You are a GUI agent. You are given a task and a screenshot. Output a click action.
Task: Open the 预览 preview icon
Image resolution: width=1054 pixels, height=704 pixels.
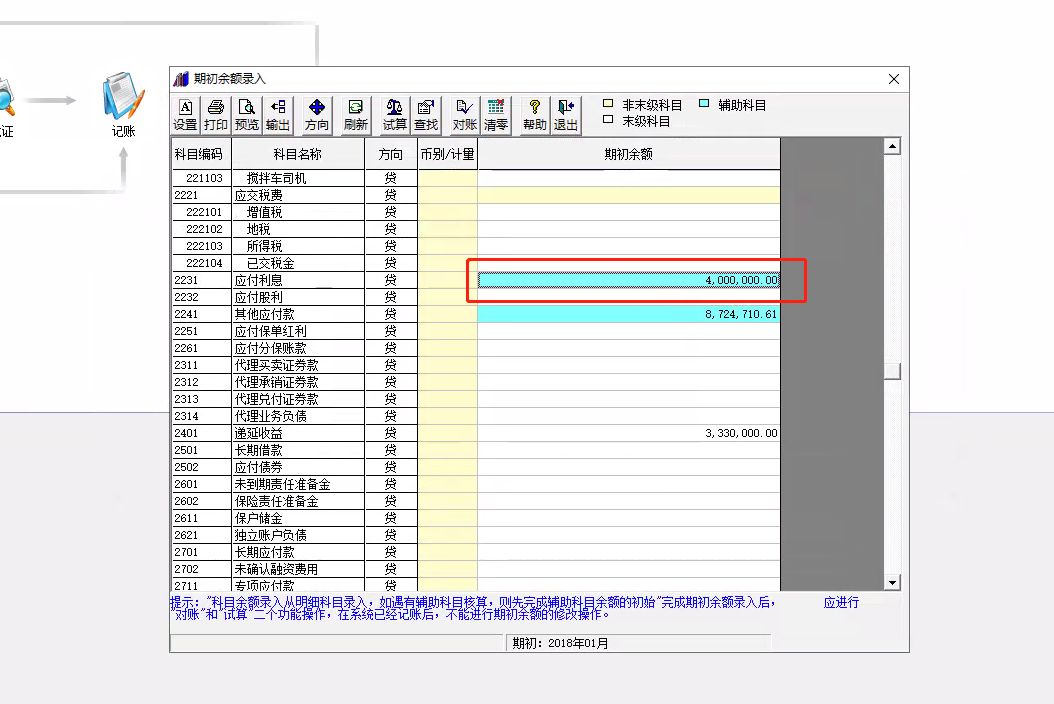click(247, 115)
